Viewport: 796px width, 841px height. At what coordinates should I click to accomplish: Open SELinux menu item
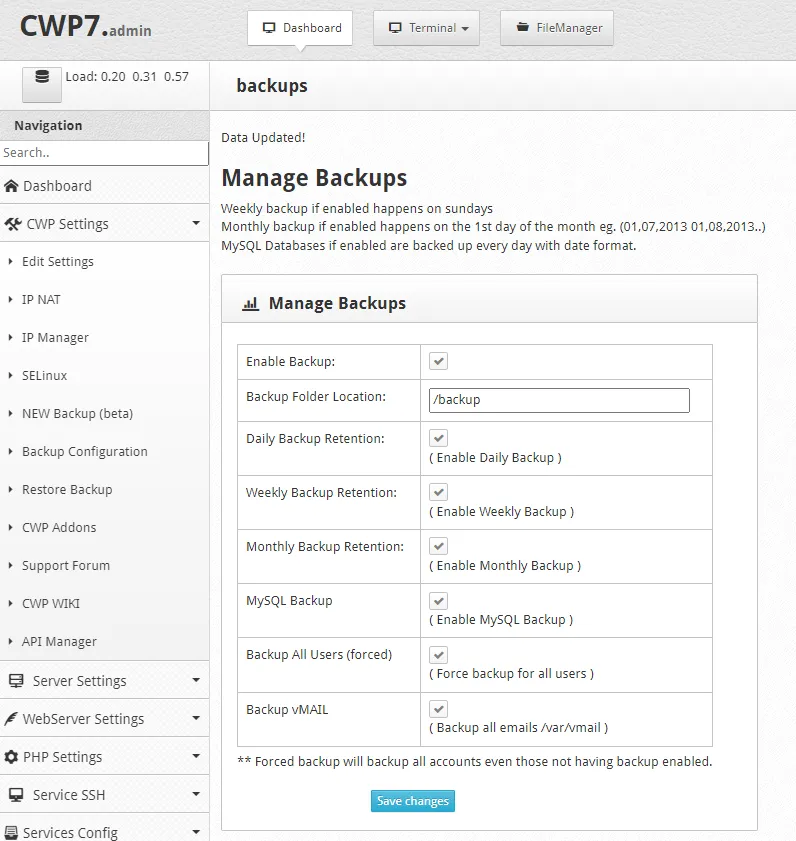click(x=45, y=375)
